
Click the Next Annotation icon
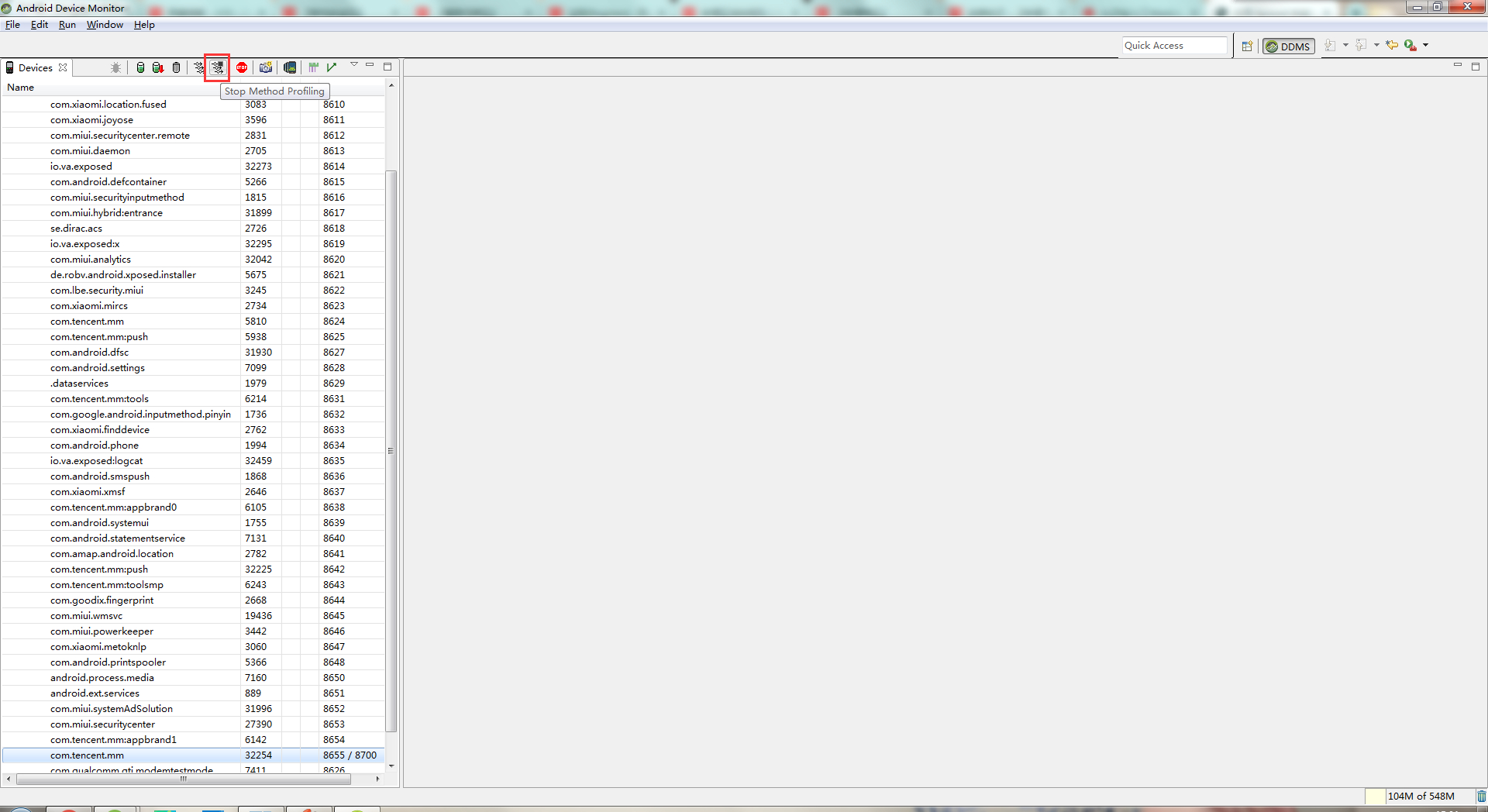1330,45
